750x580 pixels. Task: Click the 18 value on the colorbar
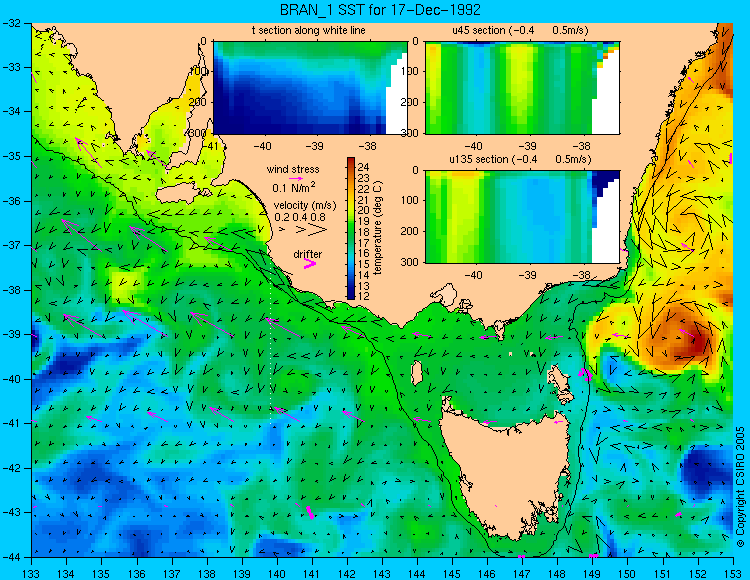(x=364, y=232)
